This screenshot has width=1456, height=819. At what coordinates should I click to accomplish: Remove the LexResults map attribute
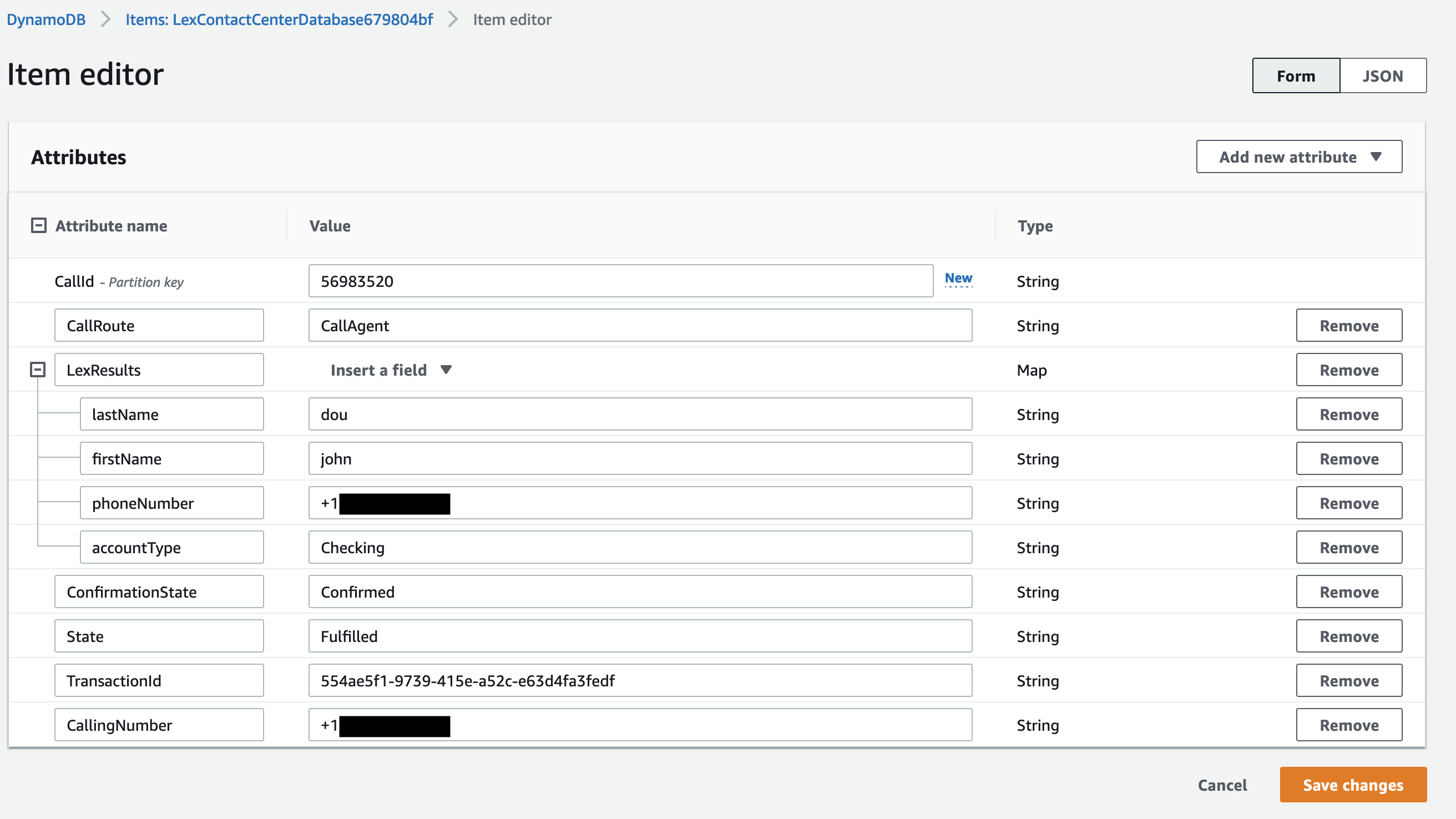[x=1348, y=370]
